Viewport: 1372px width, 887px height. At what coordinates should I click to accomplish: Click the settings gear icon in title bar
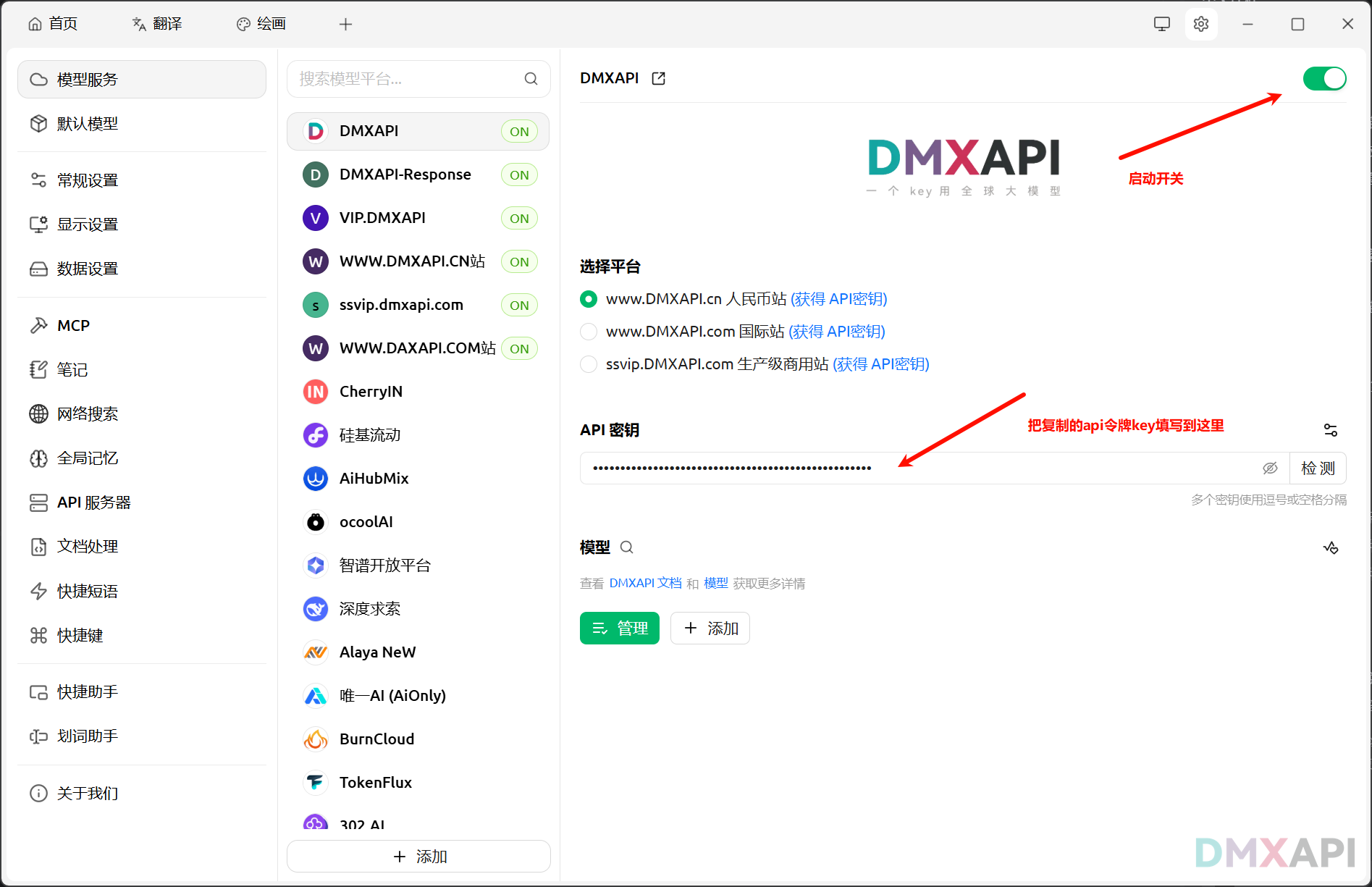click(1201, 24)
